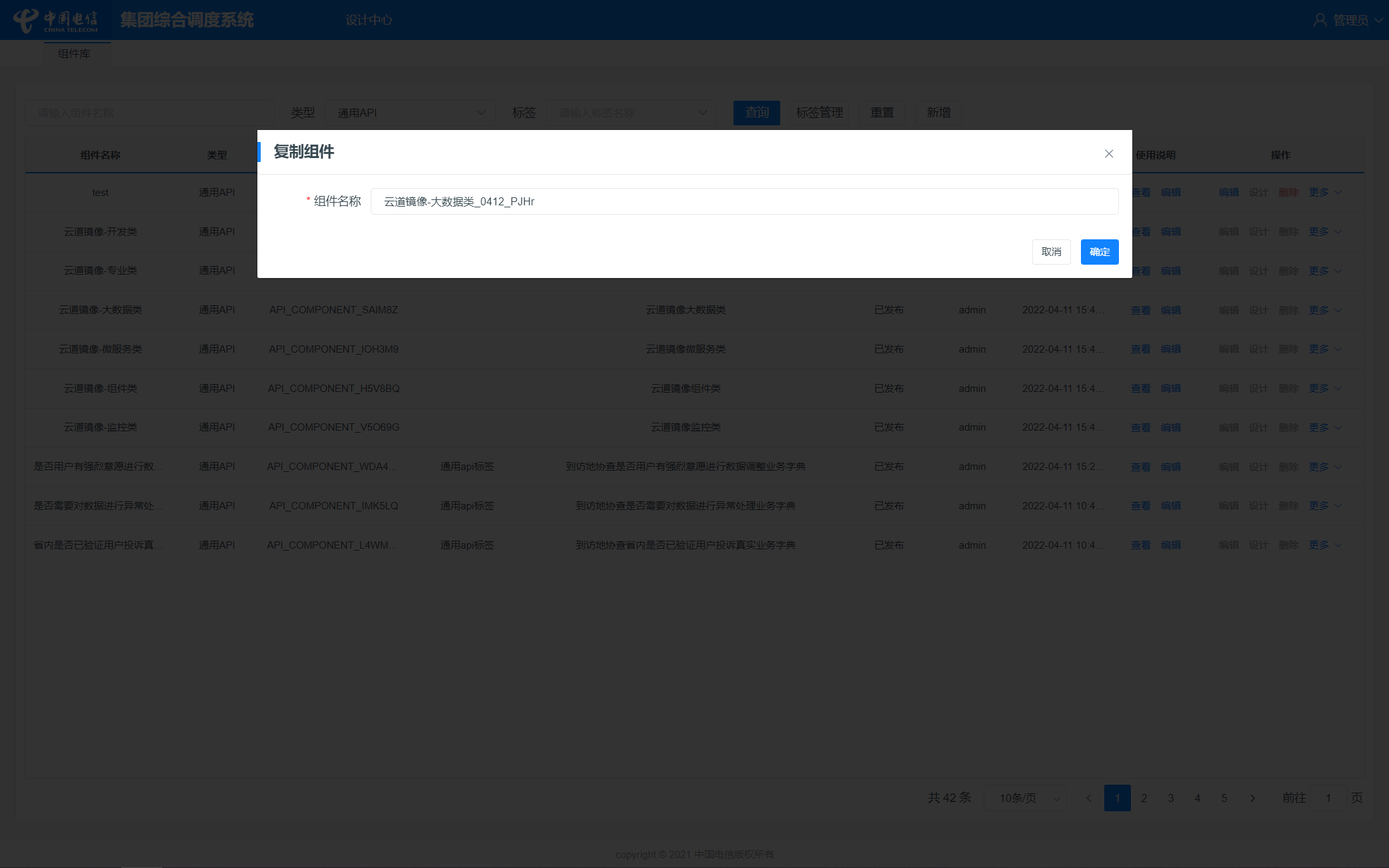This screenshot has width=1389, height=868.
Task: Open the 标签 name dropdown
Action: coord(631,113)
